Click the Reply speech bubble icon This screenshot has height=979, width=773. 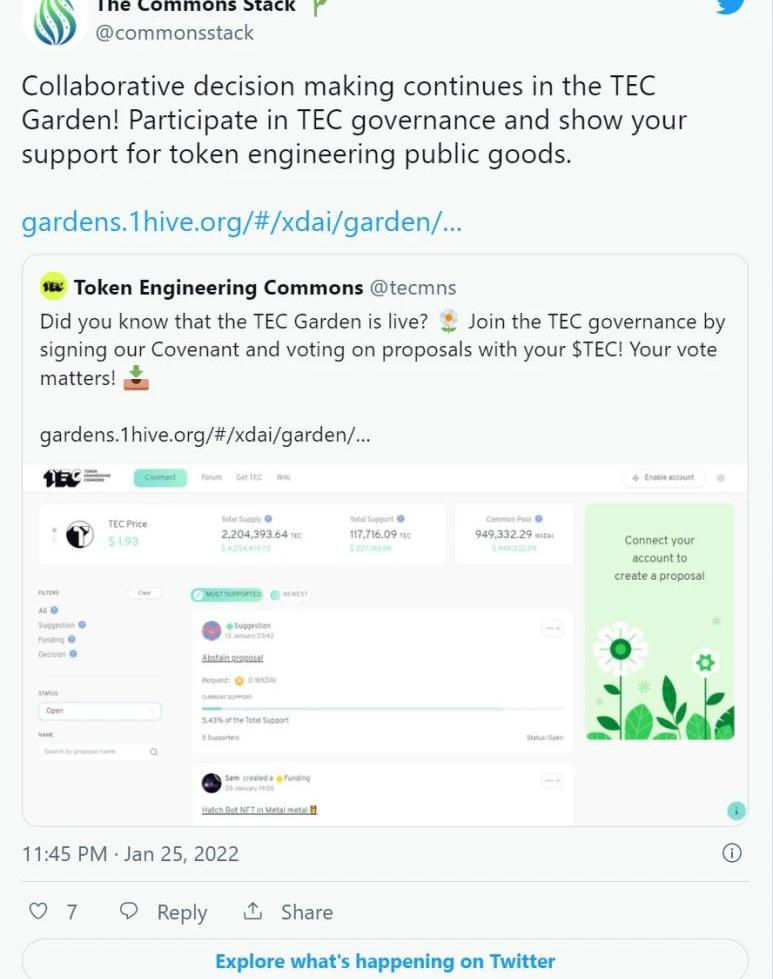[x=129, y=911]
